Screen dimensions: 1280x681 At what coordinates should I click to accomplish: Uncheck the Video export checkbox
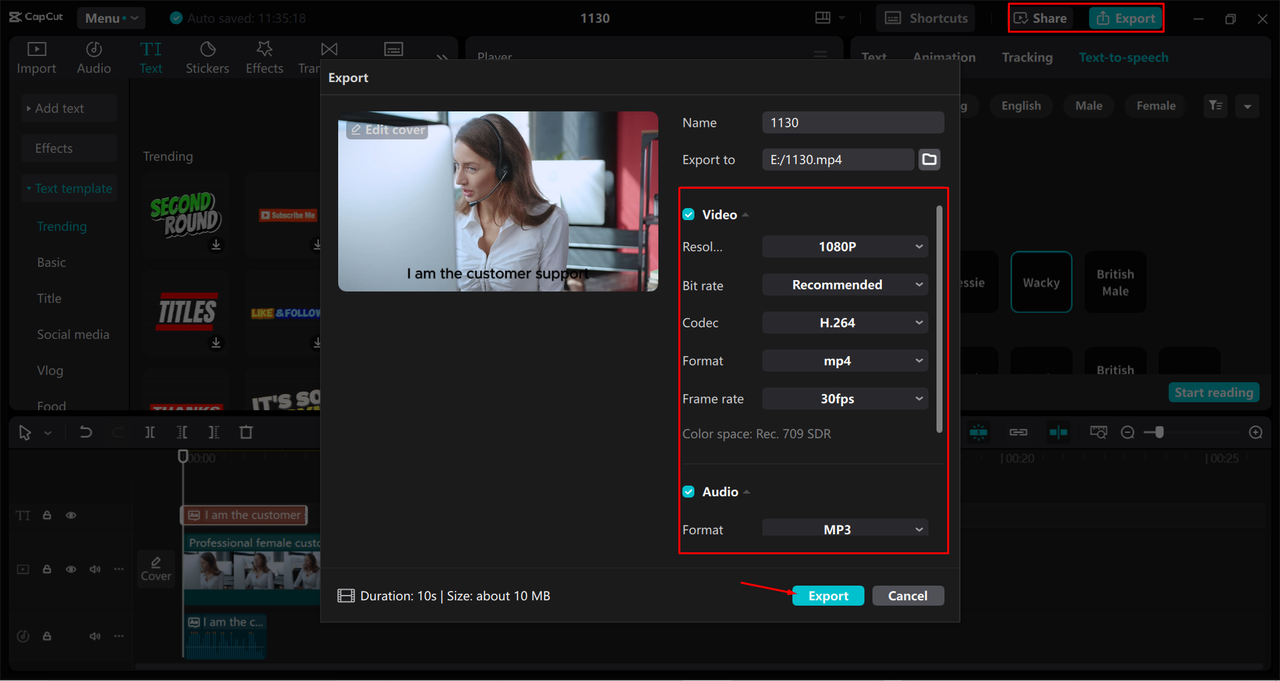tap(688, 215)
